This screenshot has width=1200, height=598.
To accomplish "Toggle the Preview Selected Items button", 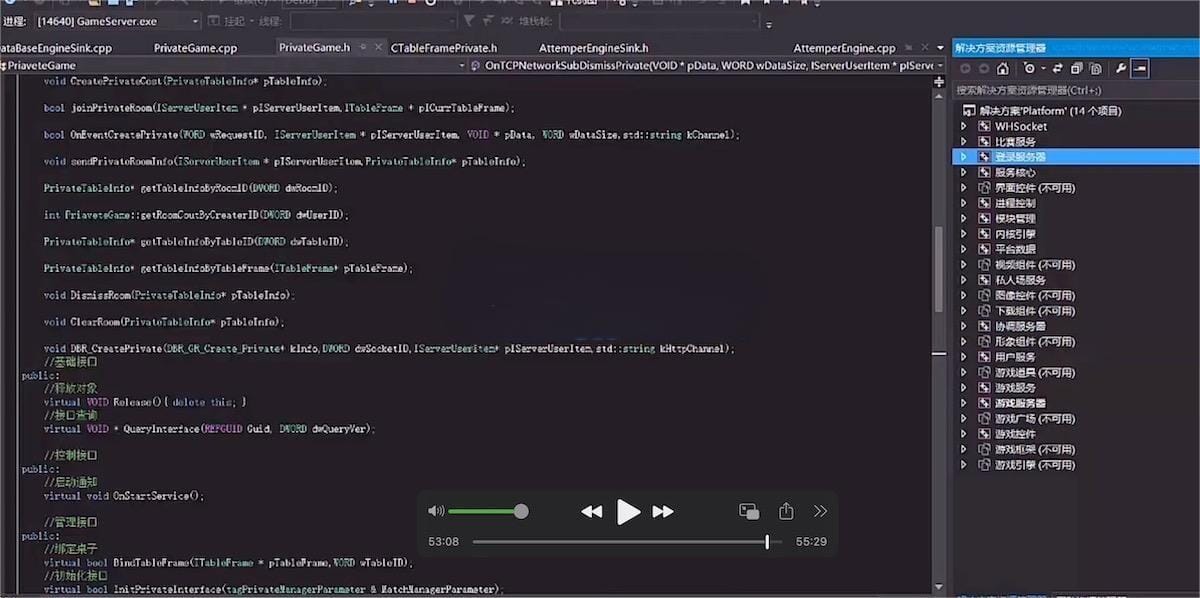I will pyautogui.click(x=1140, y=69).
